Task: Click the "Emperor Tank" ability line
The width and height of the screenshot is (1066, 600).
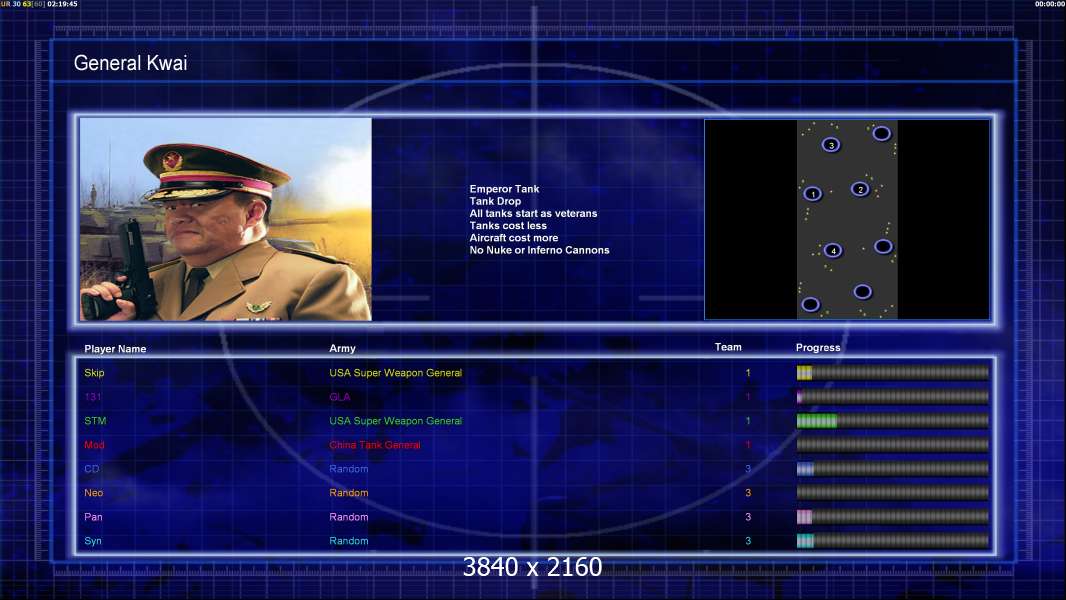Action: [x=504, y=189]
